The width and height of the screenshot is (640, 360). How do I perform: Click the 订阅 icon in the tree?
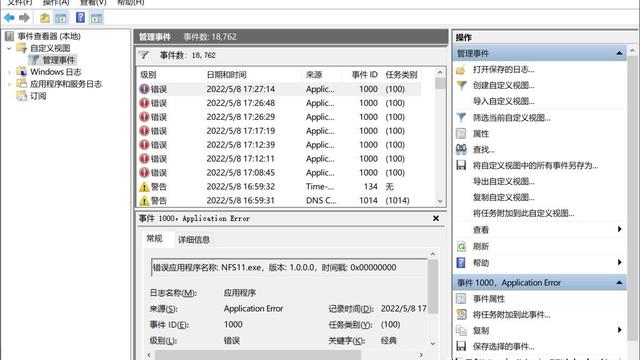[21, 96]
